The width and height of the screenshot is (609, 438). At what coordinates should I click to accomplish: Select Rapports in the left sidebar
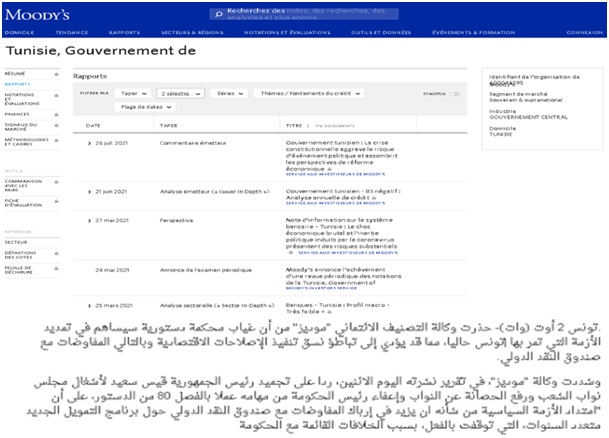tap(17, 84)
